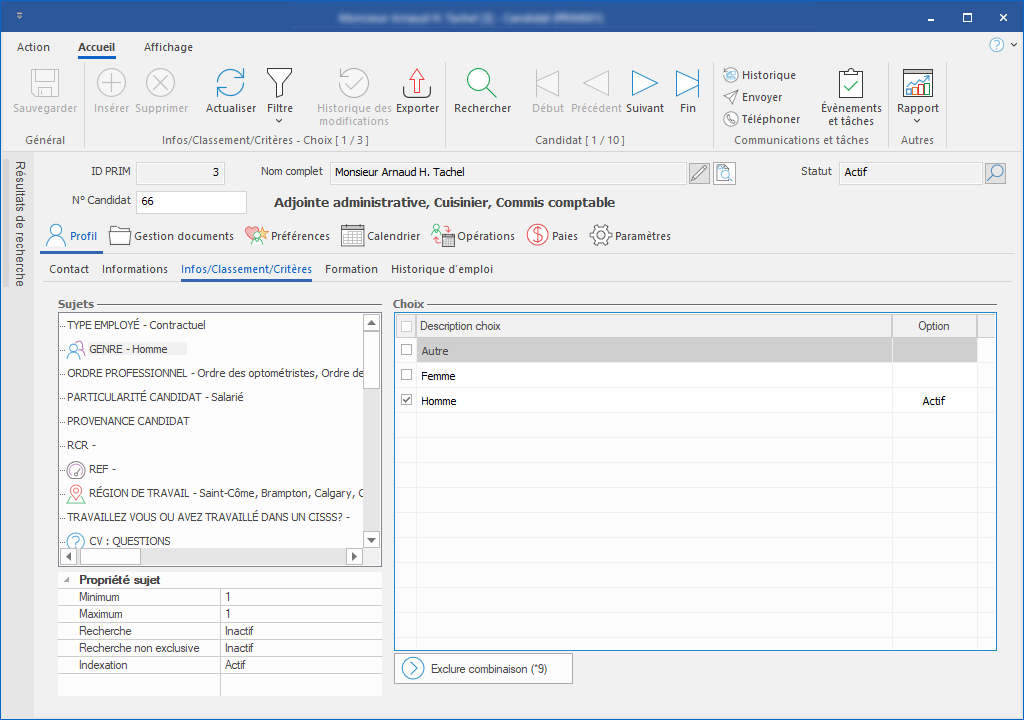This screenshot has width=1024, height=720.
Task: Click the Exporter icon in the ribbon
Action: pos(417,84)
